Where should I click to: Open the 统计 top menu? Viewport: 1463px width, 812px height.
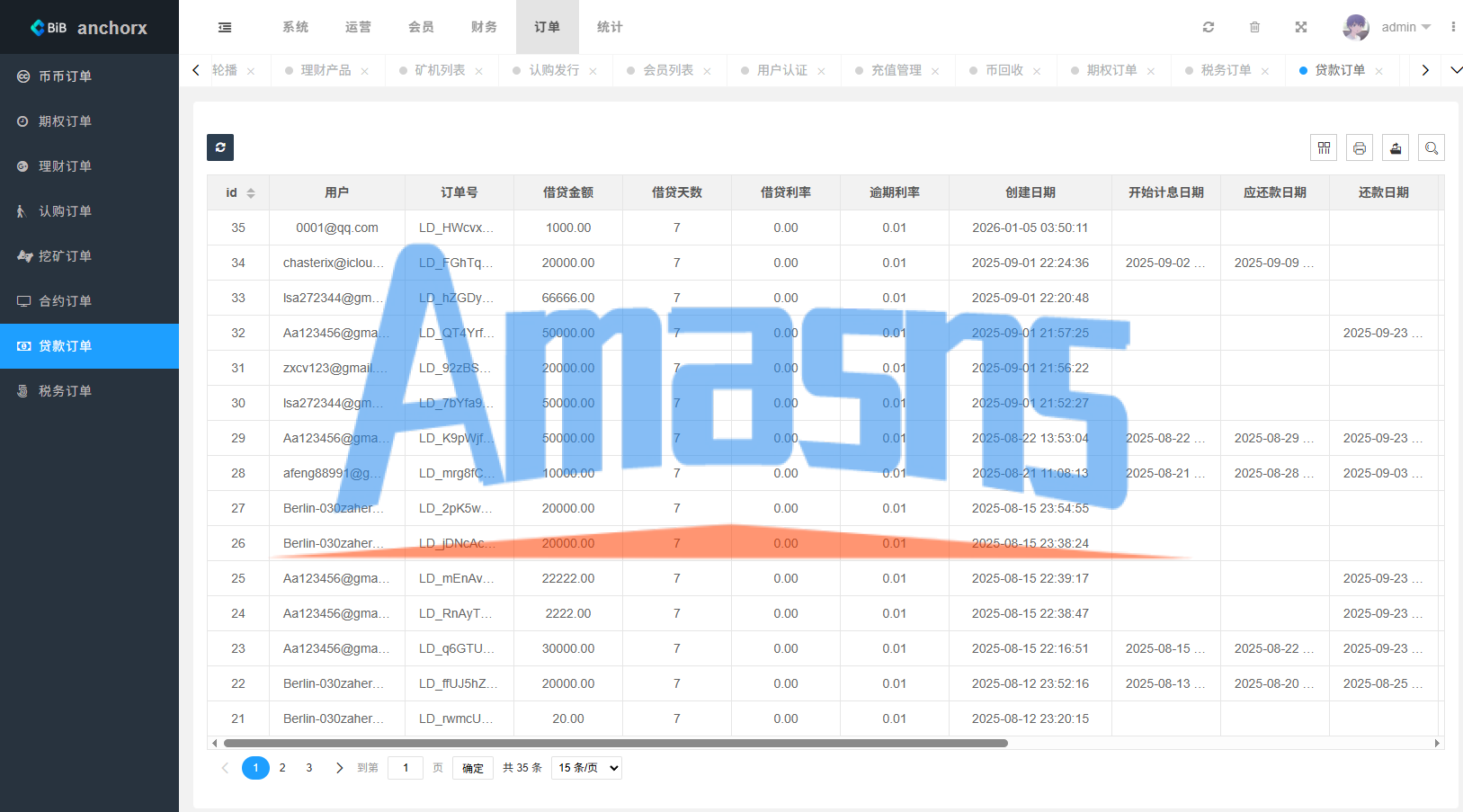tap(610, 27)
